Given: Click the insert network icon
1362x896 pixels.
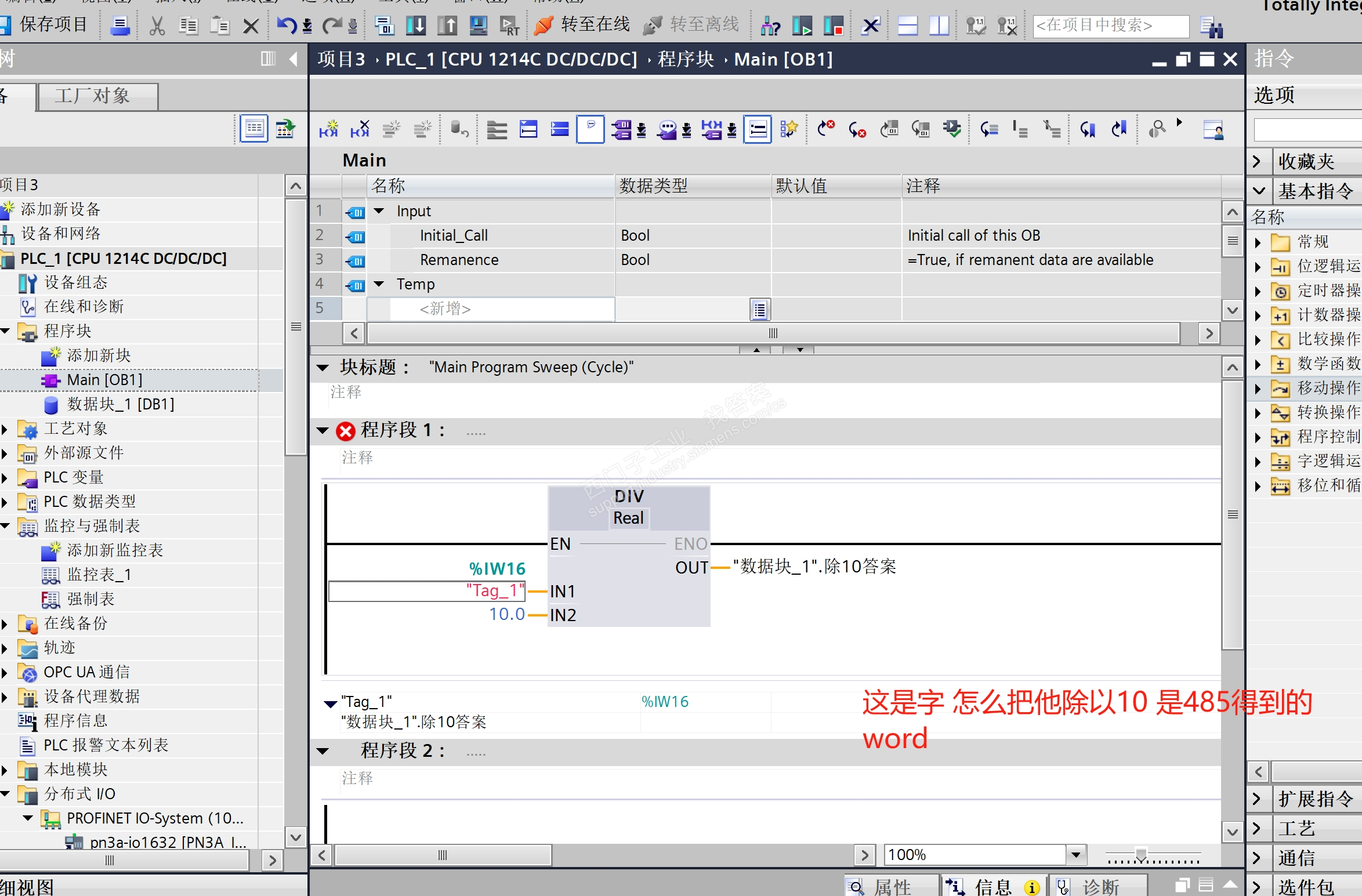Looking at the screenshot, I should (328, 129).
